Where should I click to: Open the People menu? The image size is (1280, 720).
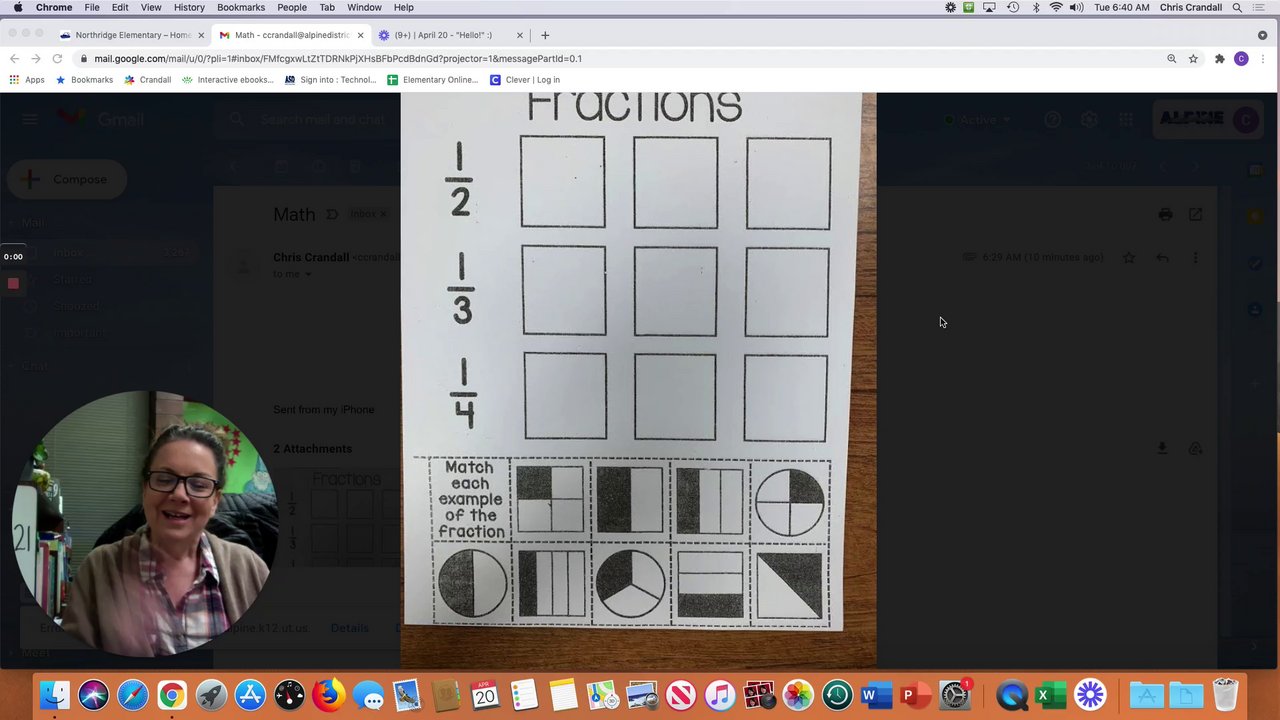pos(292,7)
